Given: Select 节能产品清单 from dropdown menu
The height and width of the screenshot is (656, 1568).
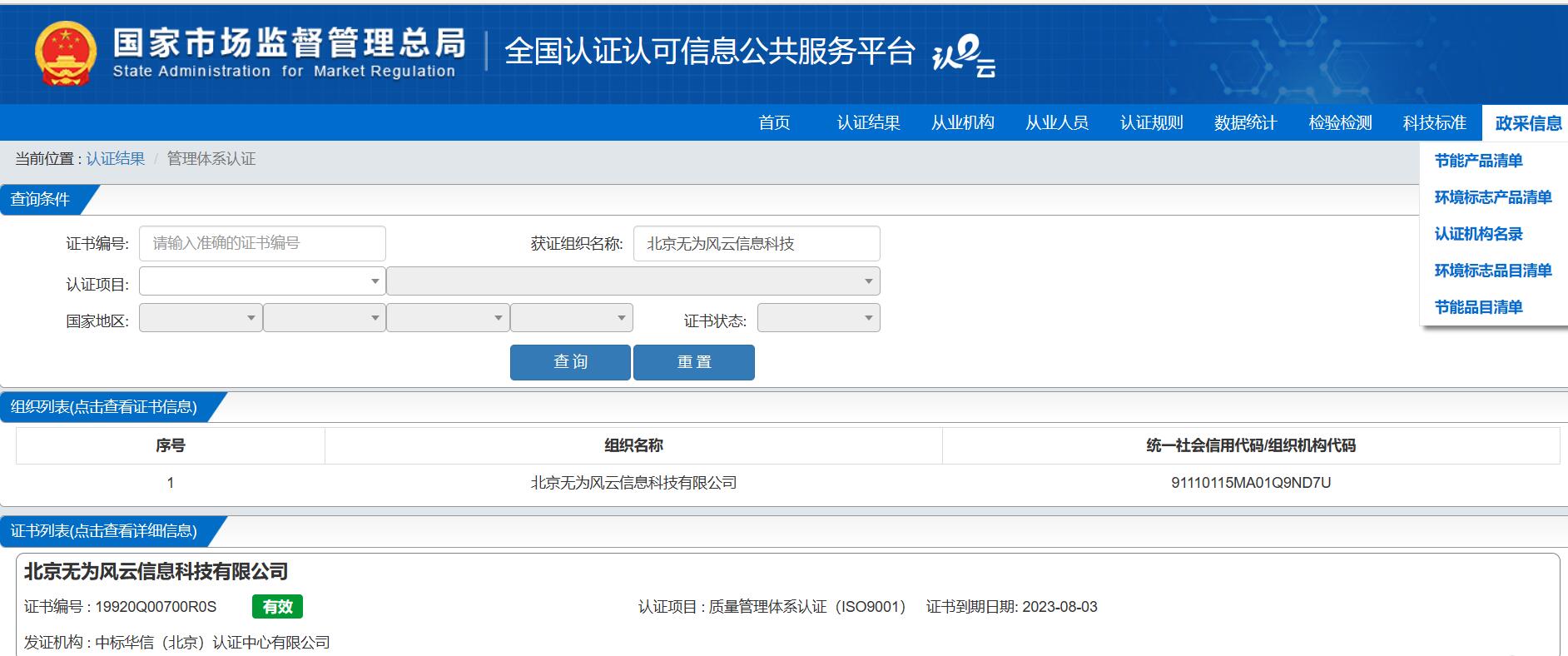Looking at the screenshot, I should click(x=1478, y=161).
